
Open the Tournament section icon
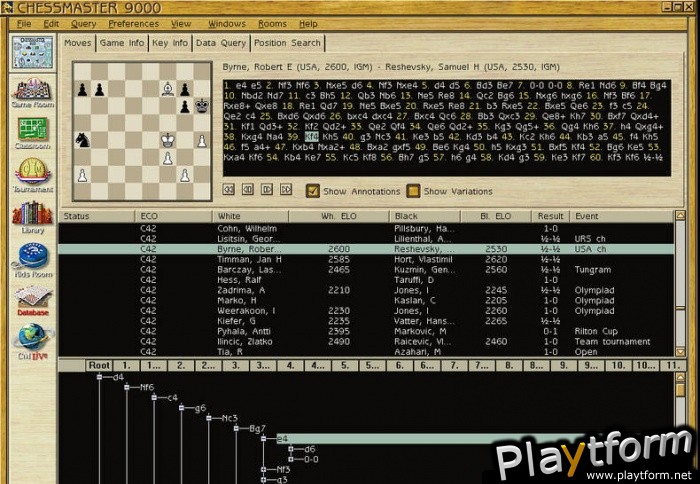pos(33,175)
